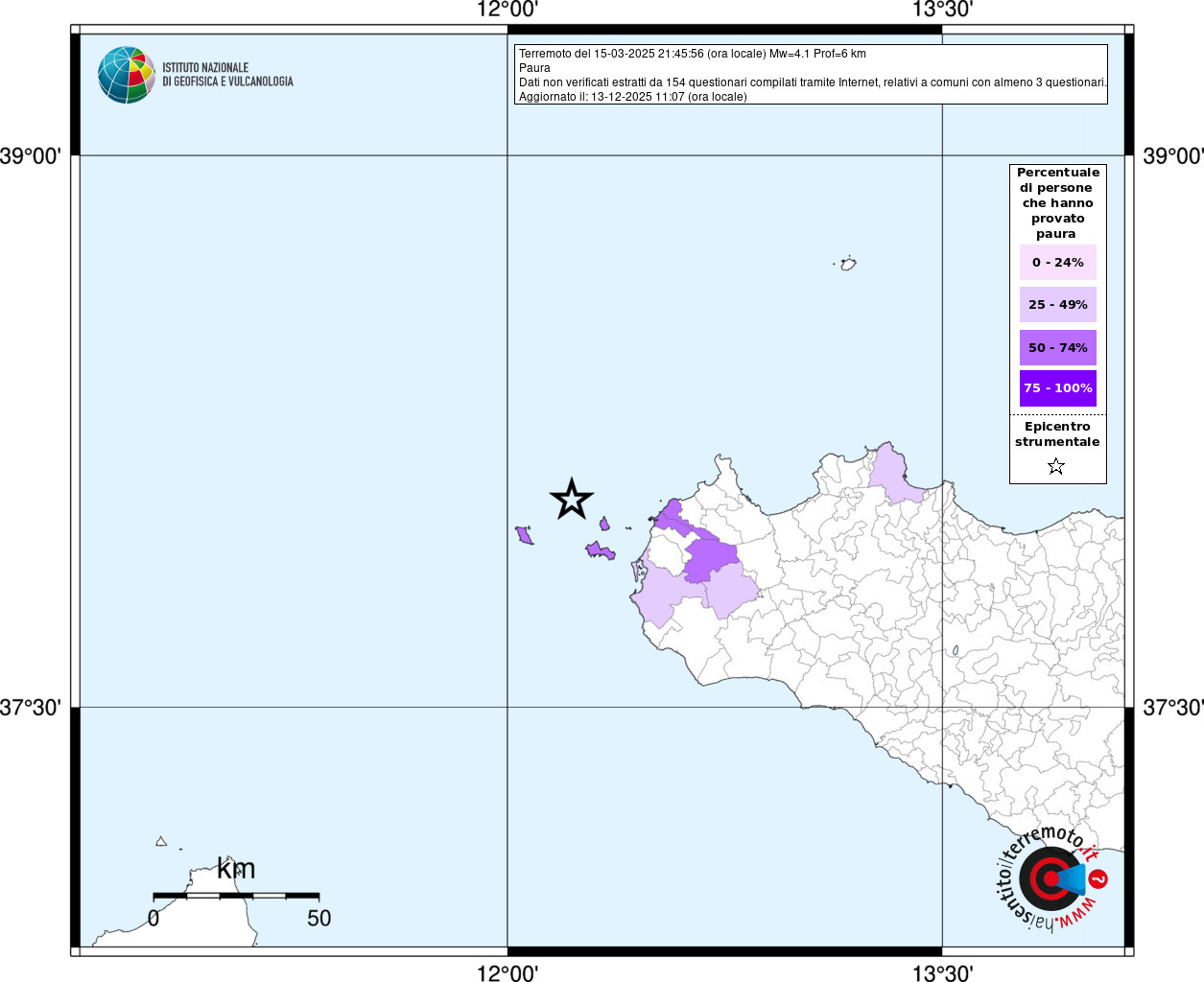
Task: Select the 25 - 49% legend swatch
Action: click(x=1057, y=305)
